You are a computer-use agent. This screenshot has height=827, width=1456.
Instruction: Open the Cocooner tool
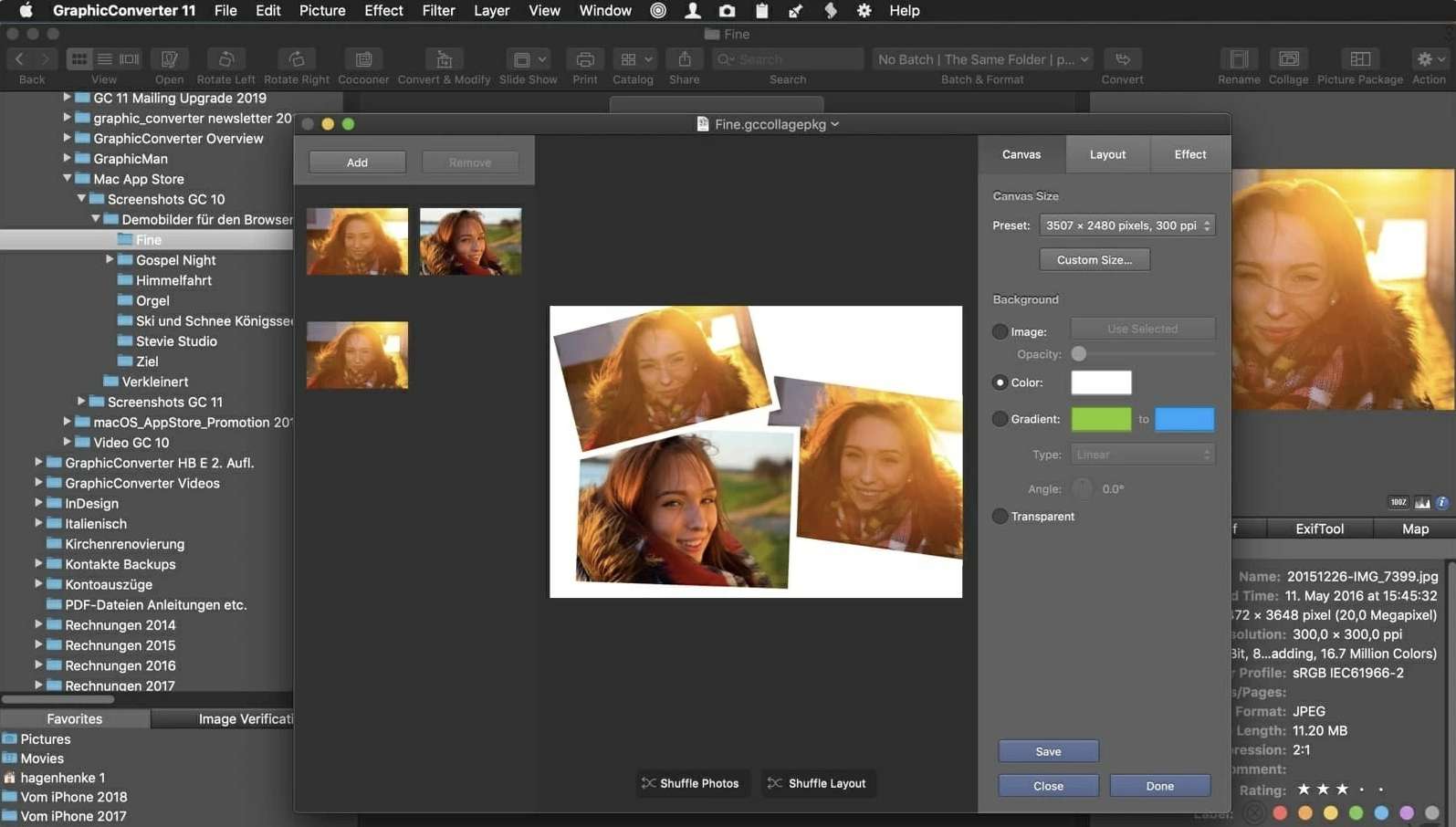click(363, 59)
